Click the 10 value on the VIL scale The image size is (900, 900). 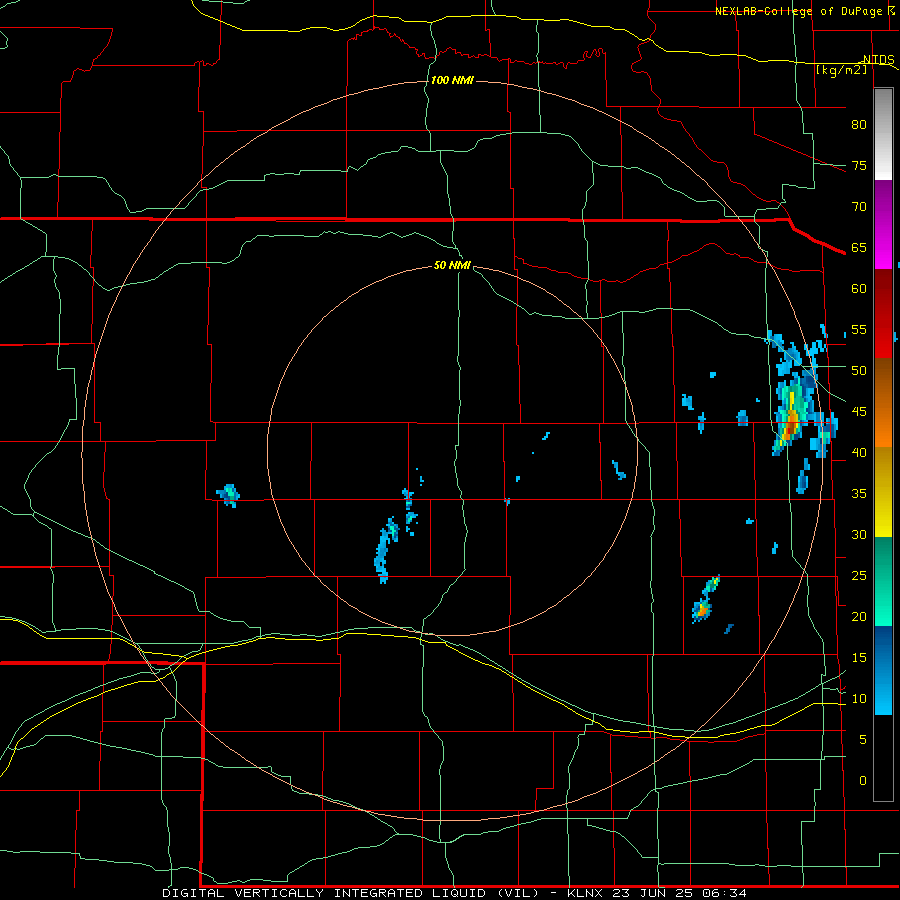[859, 699]
